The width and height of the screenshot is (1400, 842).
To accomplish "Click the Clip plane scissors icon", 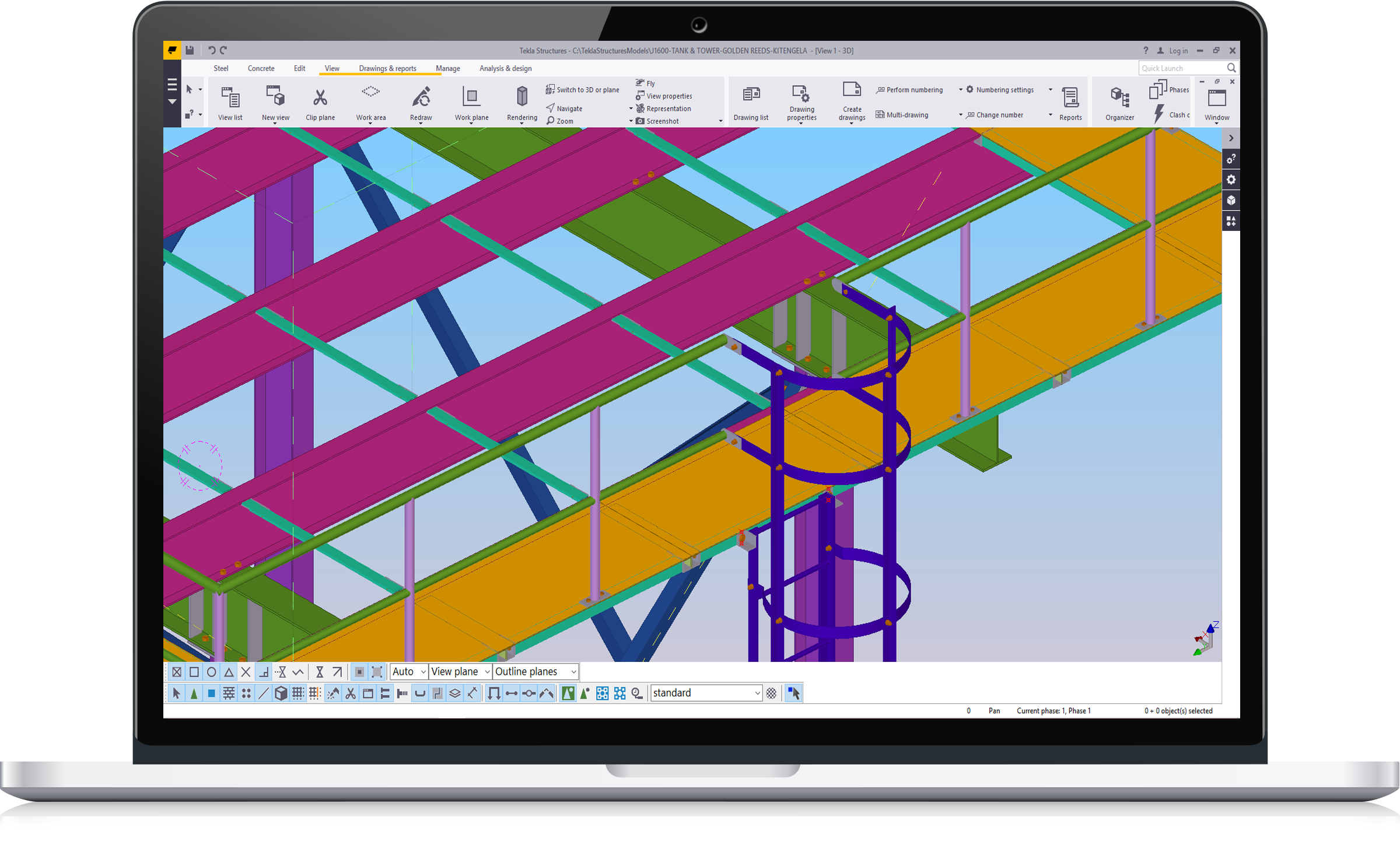I will coord(320,97).
